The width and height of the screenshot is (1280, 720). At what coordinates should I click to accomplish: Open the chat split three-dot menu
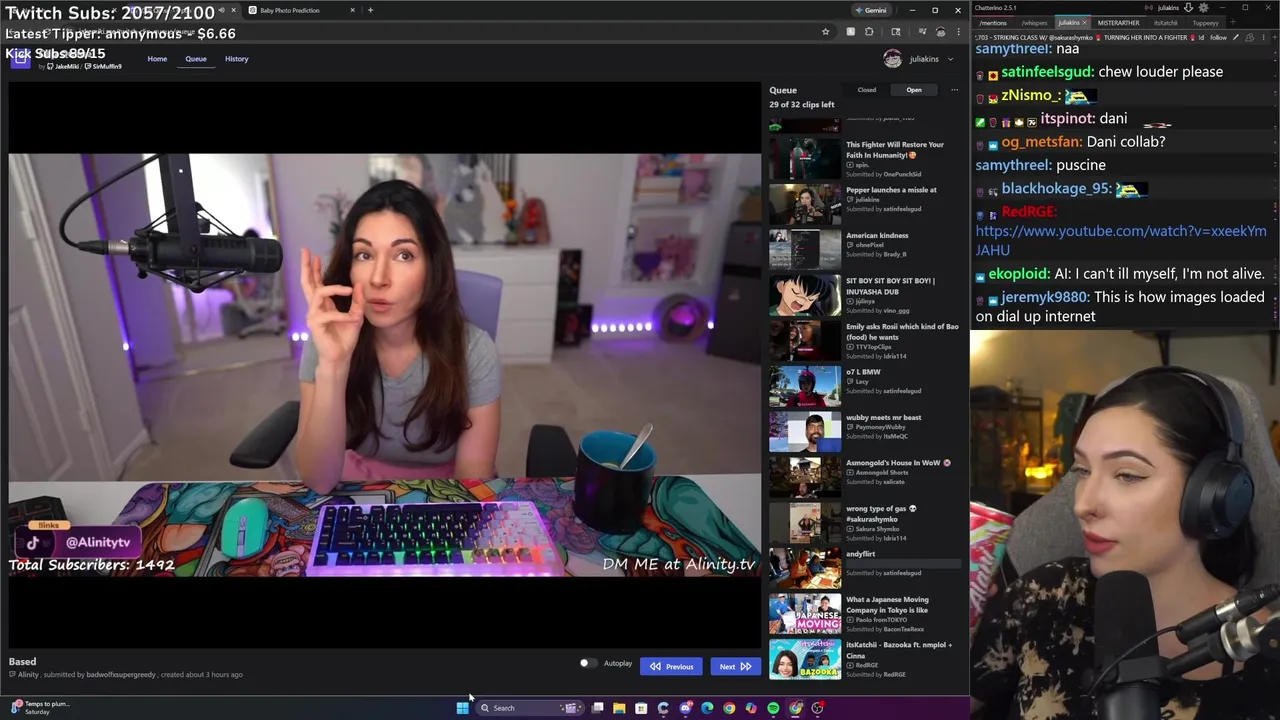coord(1263,38)
